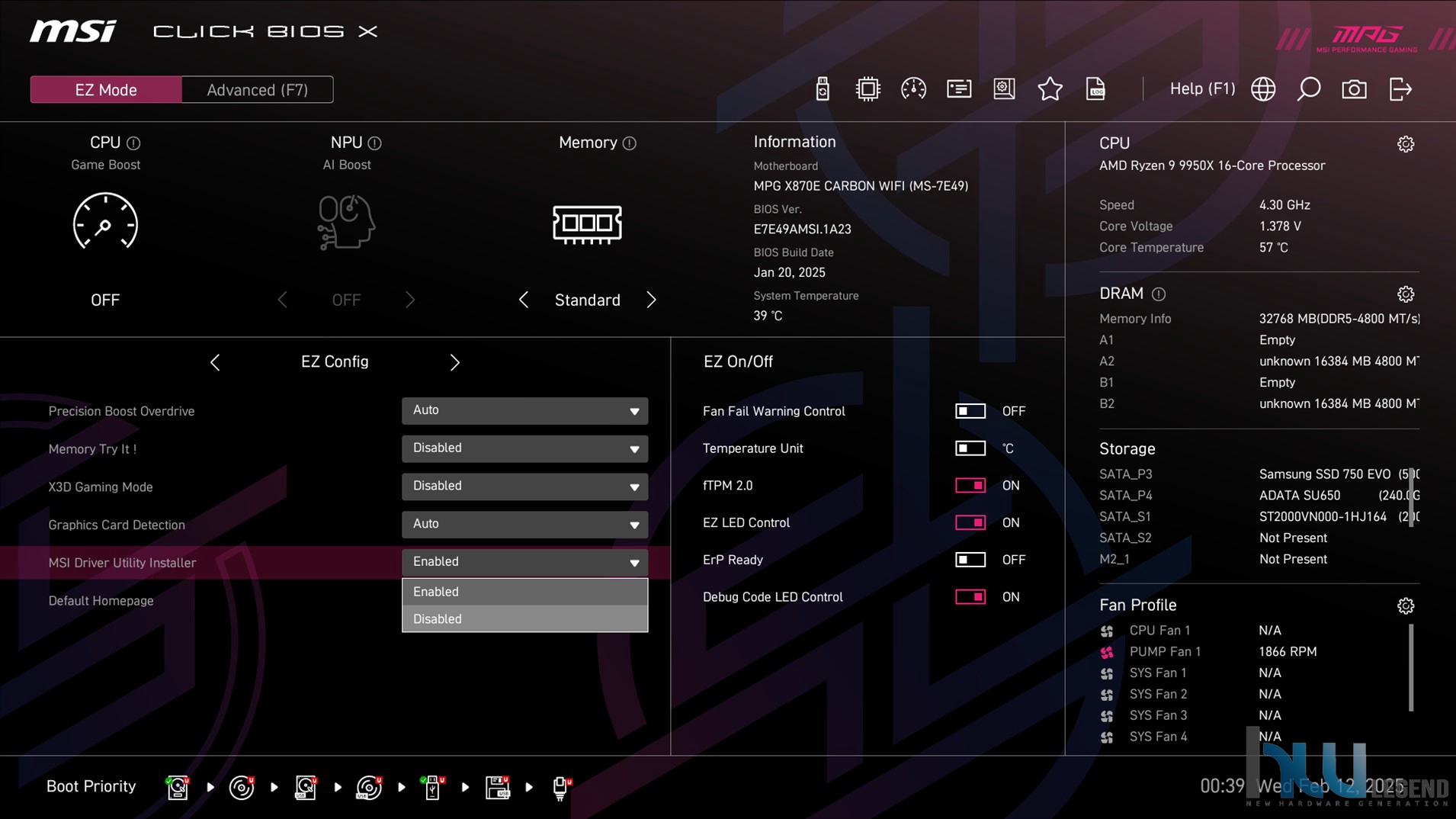Select the Default Homepage row
The width and height of the screenshot is (1456, 819).
pyautogui.click(x=335, y=601)
